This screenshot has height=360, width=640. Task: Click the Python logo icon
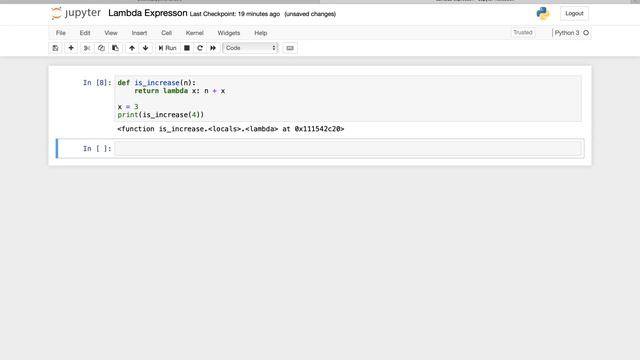pyautogui.click(x=542, y=13)
